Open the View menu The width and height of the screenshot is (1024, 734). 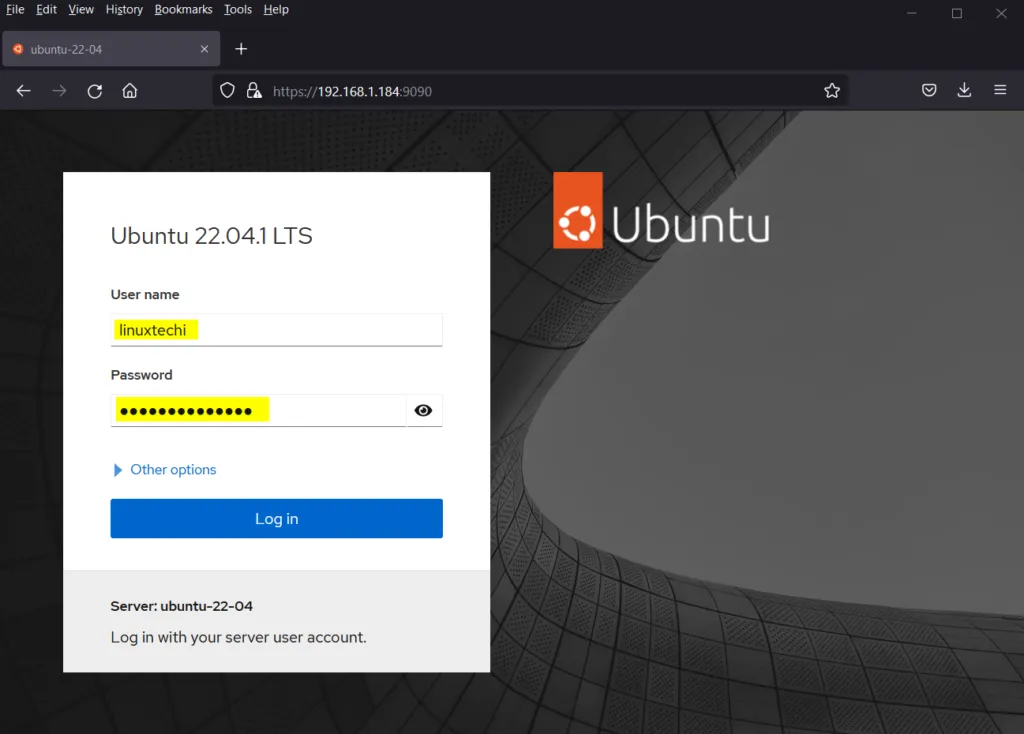click(x=81, y=10)
